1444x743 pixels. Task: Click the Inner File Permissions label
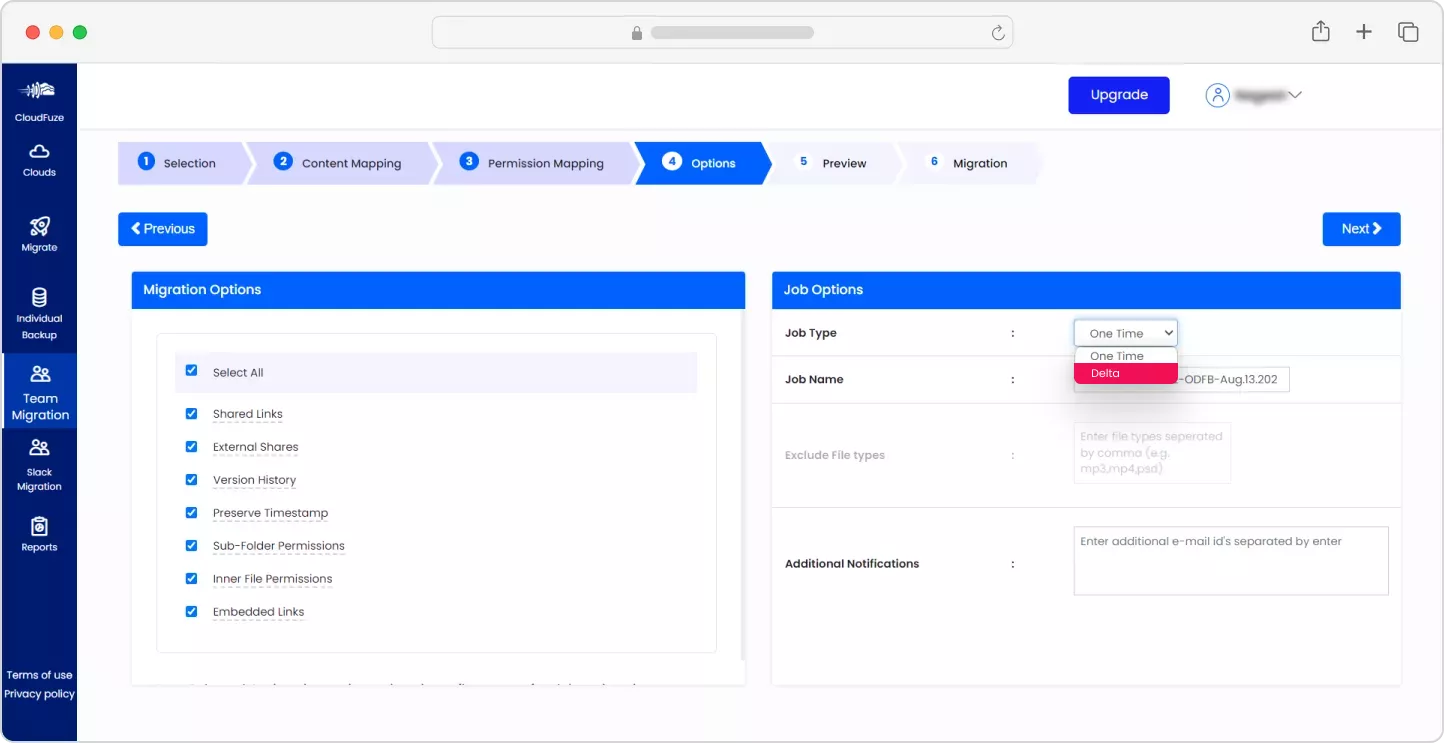tap(272, 579)
